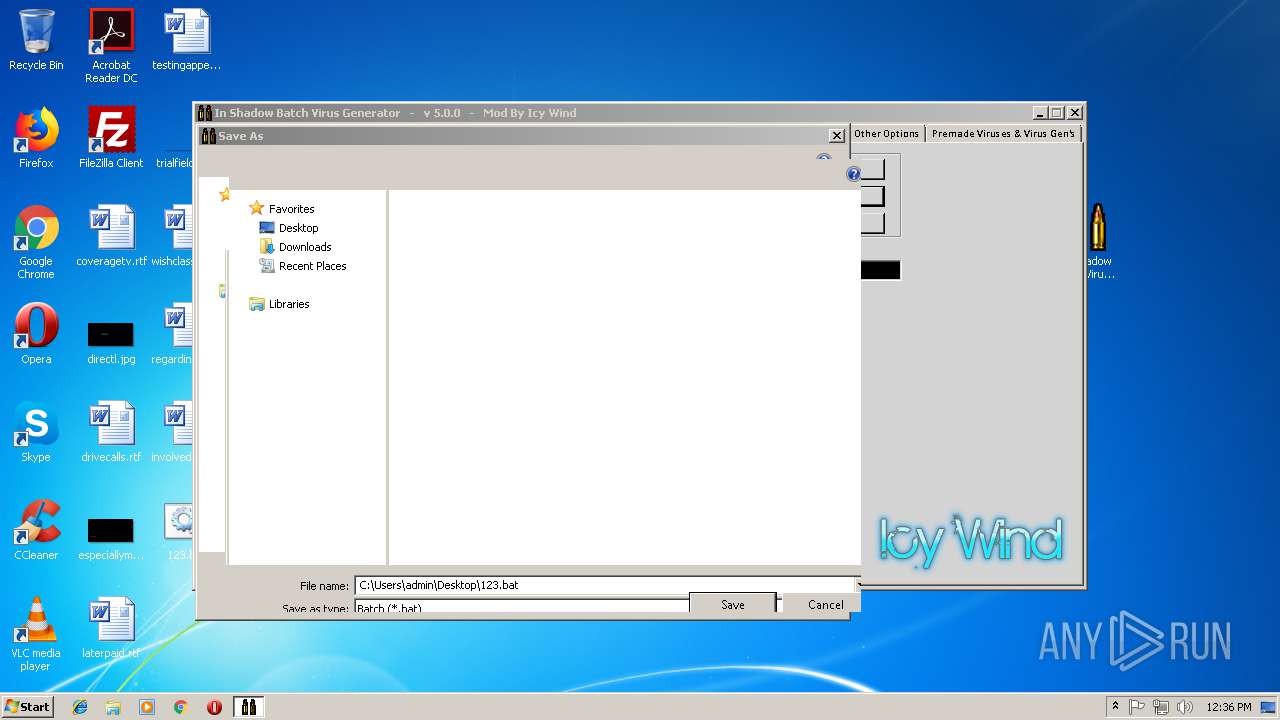Image resolution: width=1280 pixels, height=720 pixels.
Task: Show hidden tray icons arrow
Action: 1115,707
